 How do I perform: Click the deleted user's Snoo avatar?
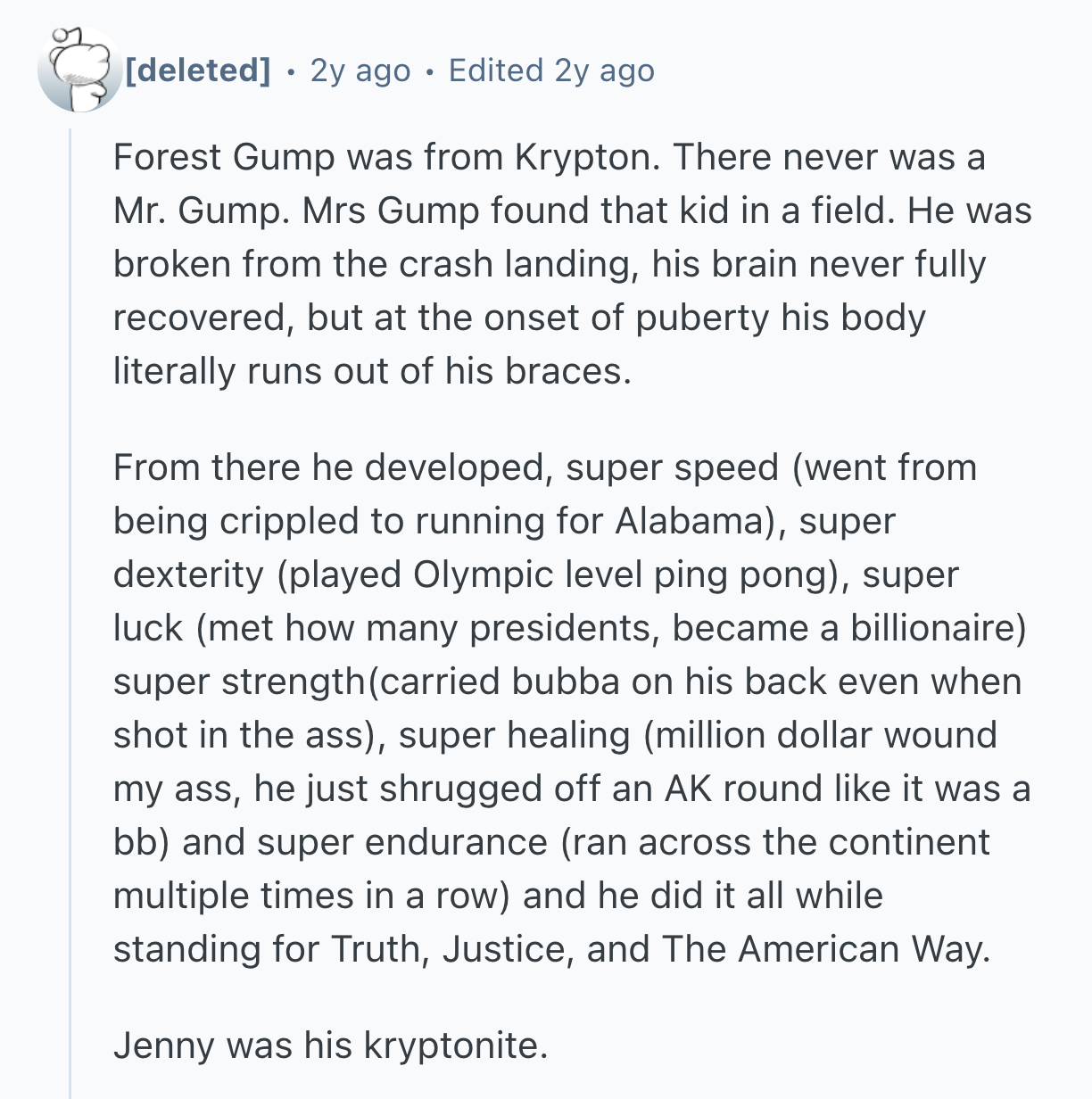[79, 70]
